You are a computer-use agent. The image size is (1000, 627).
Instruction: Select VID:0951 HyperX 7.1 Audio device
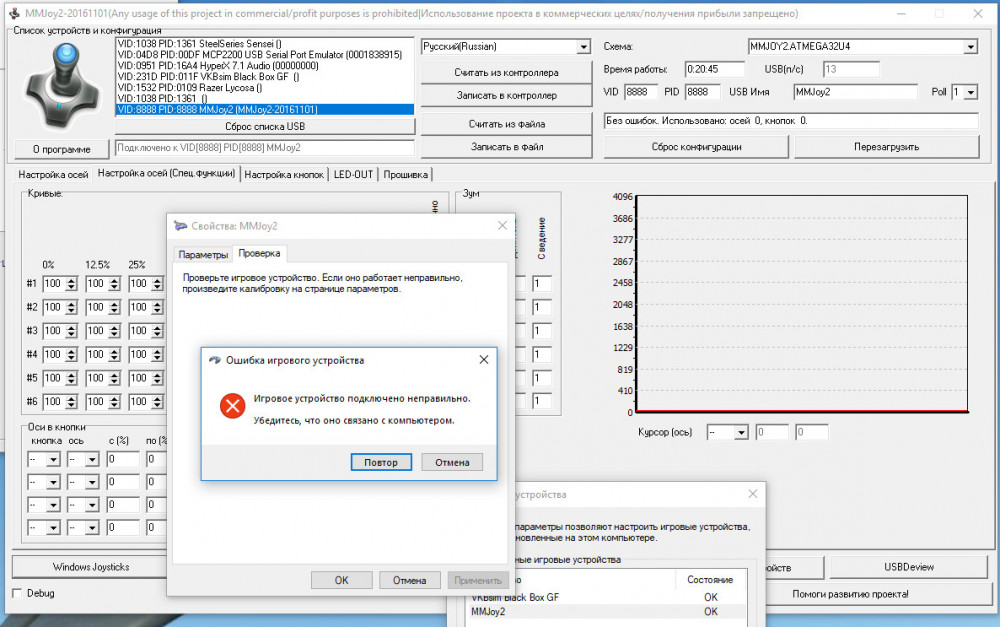click(265, 66)
